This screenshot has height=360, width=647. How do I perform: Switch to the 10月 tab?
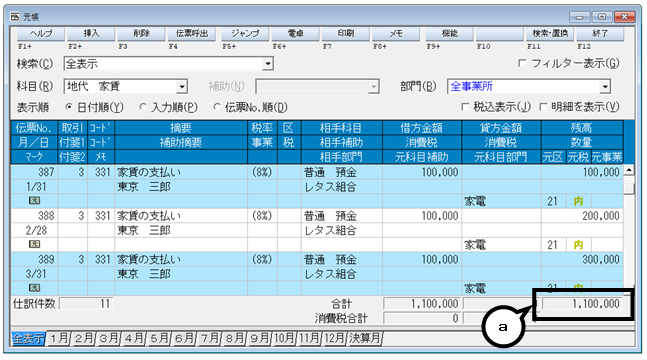(x=284, y=339)
